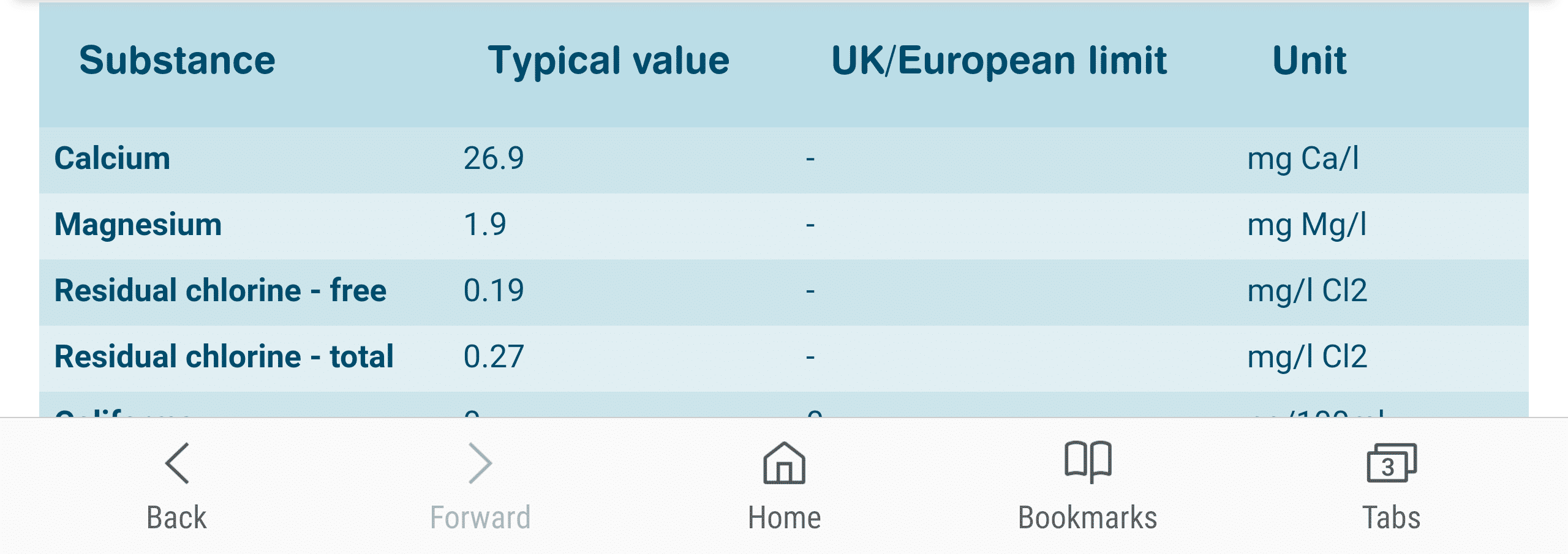This screenshot has width=1568, height=554.
Task: Open the Tabs counter icon
Action: point(1392,463)
